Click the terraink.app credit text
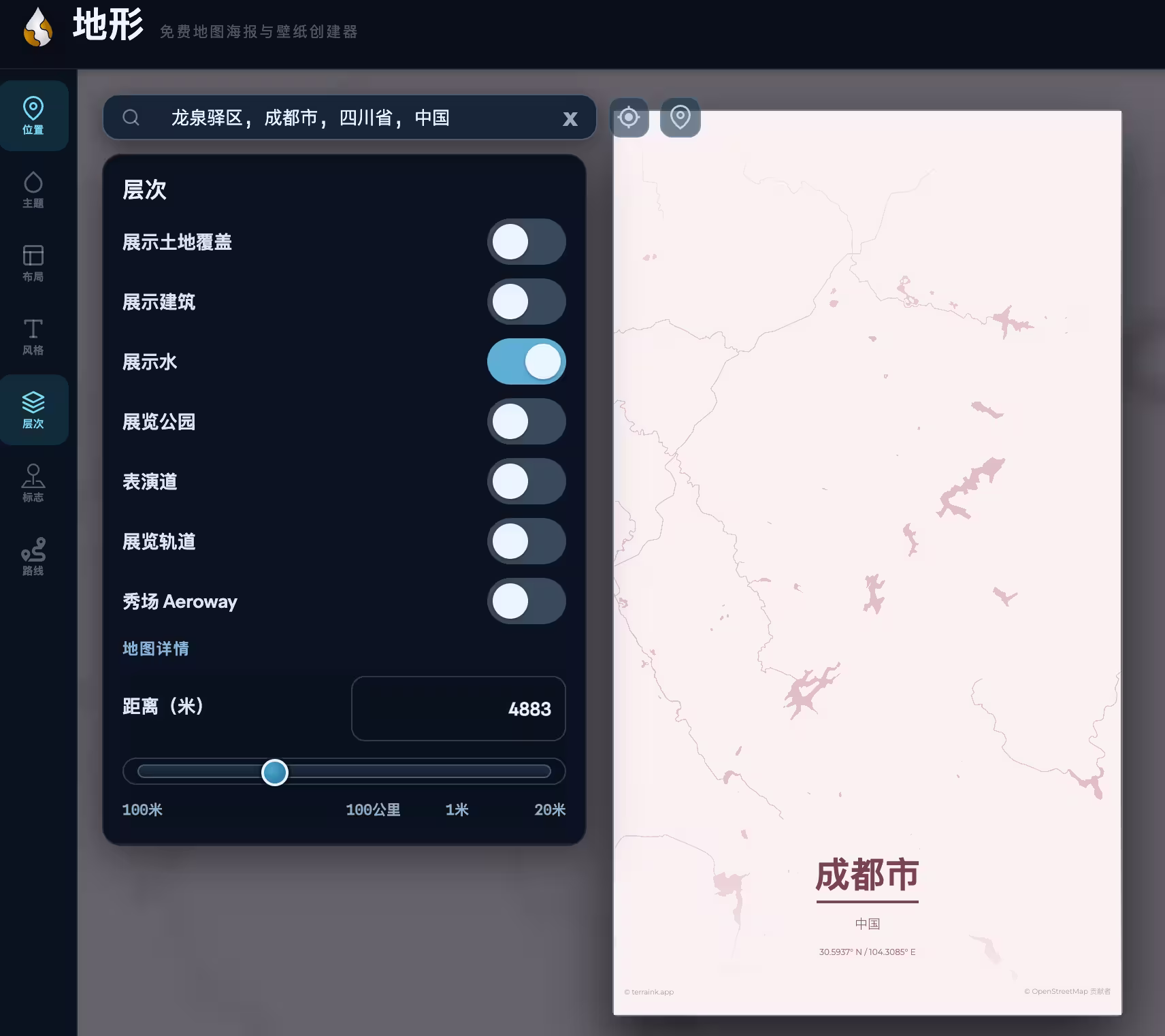The image size is (1165, 1036). tap(649, 992)
